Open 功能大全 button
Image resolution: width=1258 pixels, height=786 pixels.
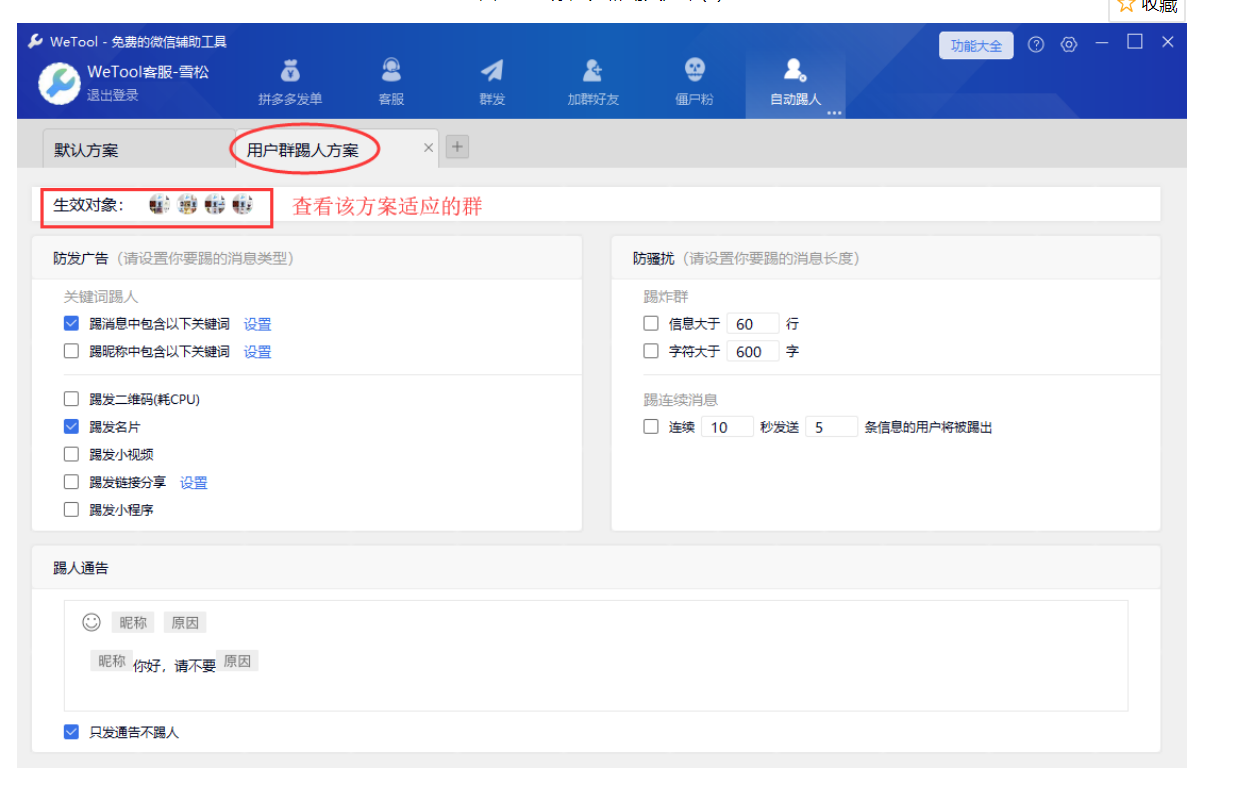(x=976, y=45)
